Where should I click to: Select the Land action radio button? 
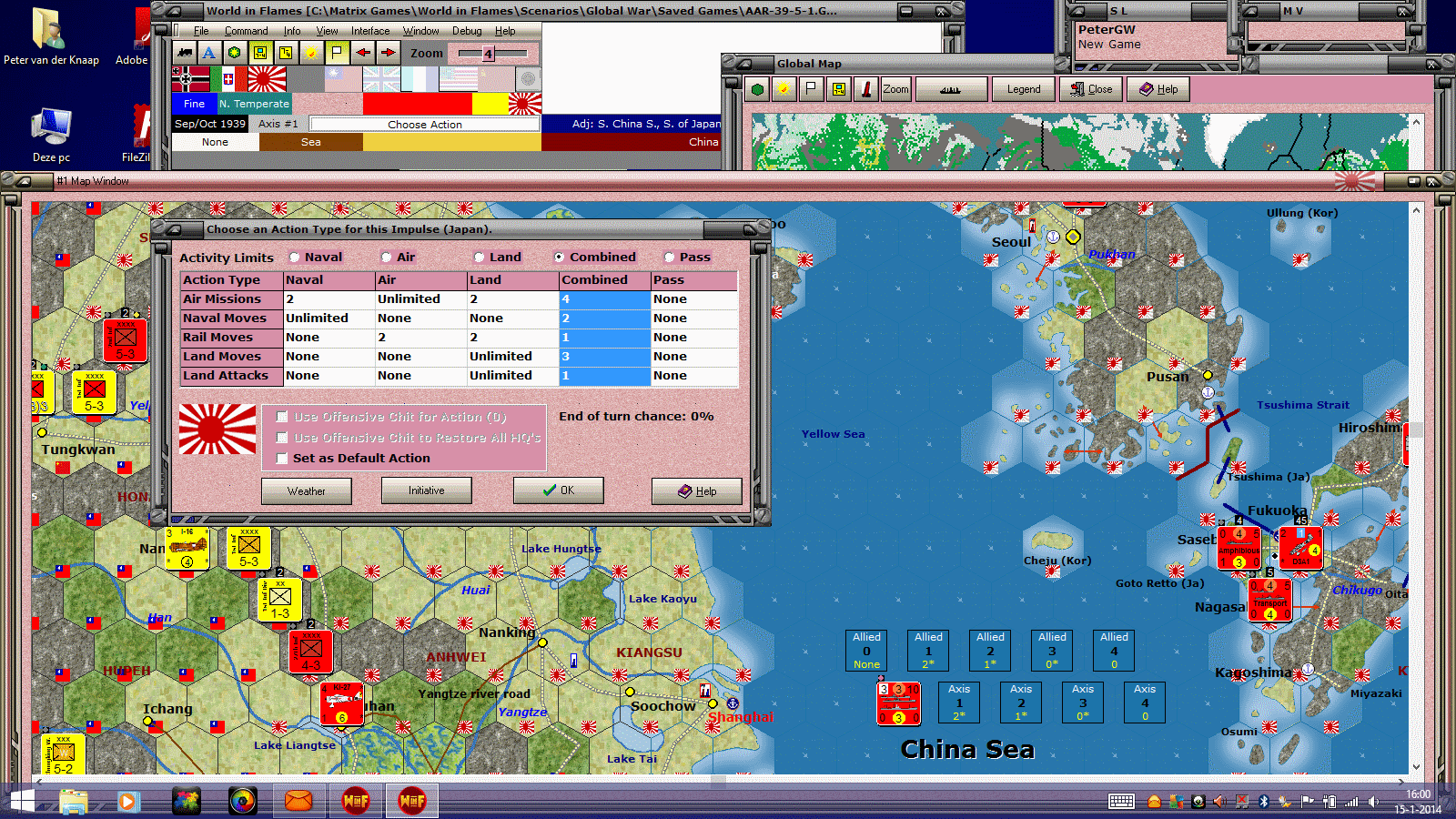point(480,258)
